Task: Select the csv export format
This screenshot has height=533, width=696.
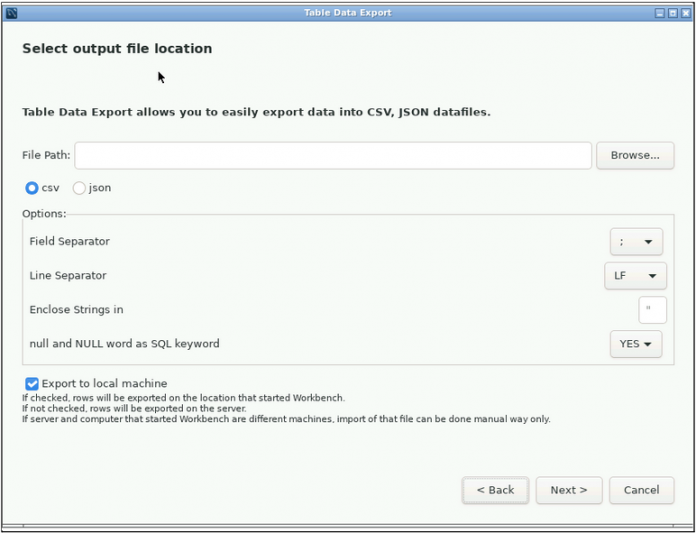Action: 32,188
